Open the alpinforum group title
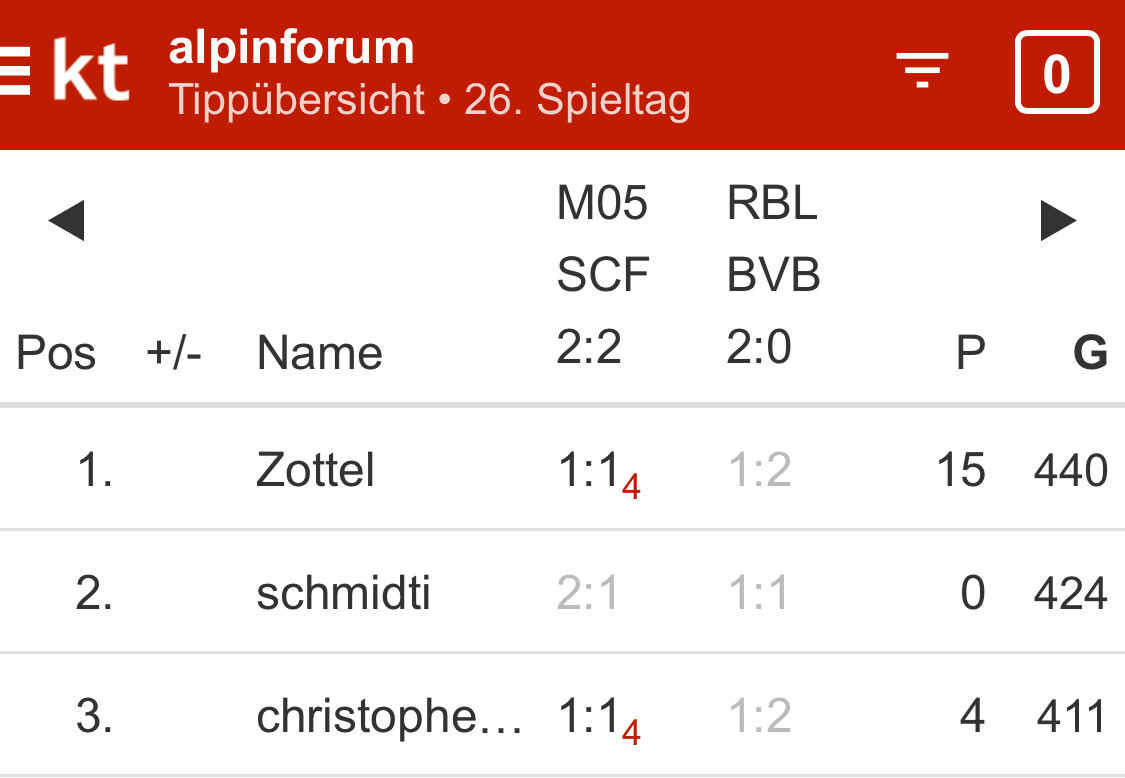This screenshot has height=778, width=1125. pos(291,47)
